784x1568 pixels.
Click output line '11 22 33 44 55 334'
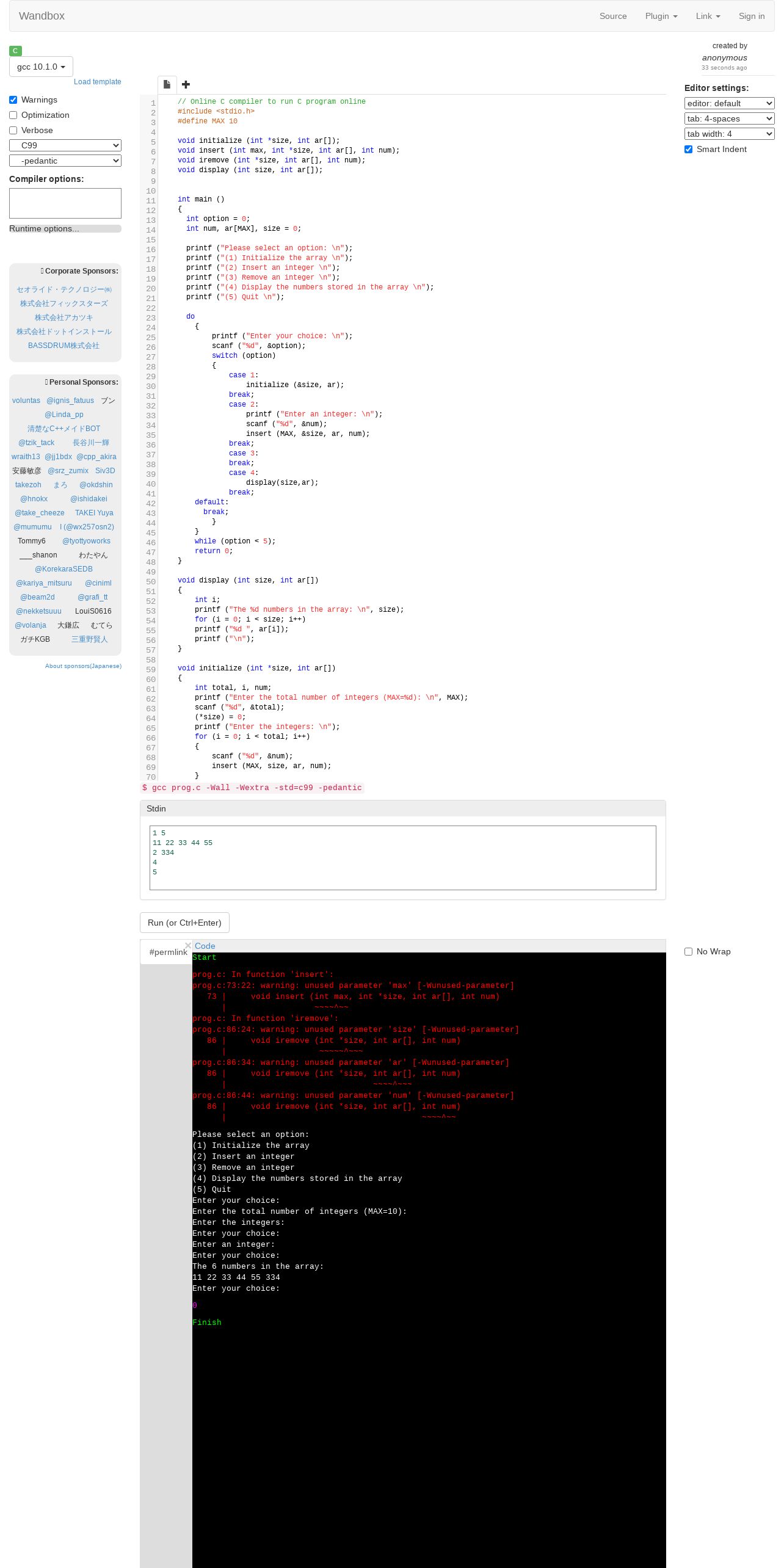[236, 1277]
